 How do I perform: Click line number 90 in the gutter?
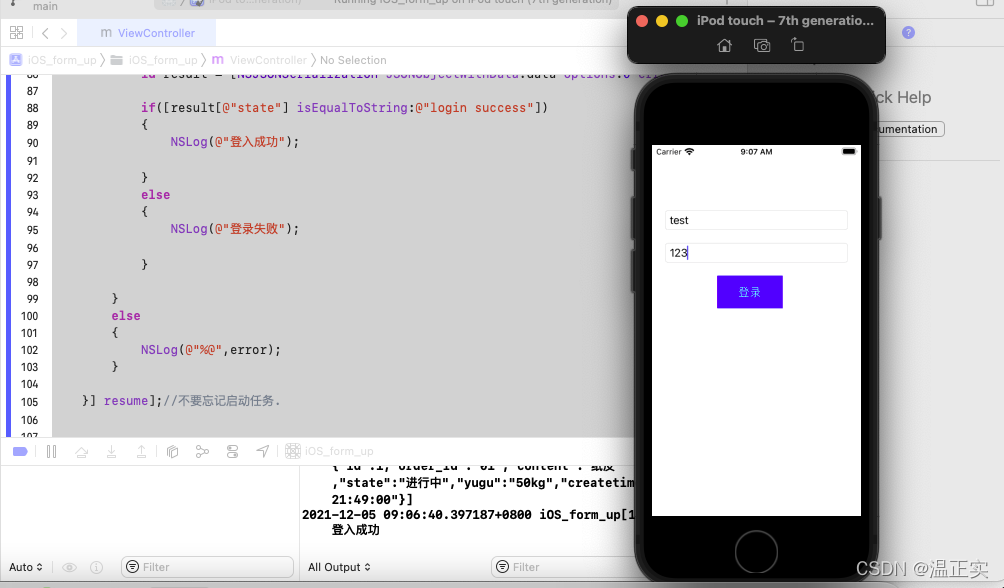tap(32, 143)
